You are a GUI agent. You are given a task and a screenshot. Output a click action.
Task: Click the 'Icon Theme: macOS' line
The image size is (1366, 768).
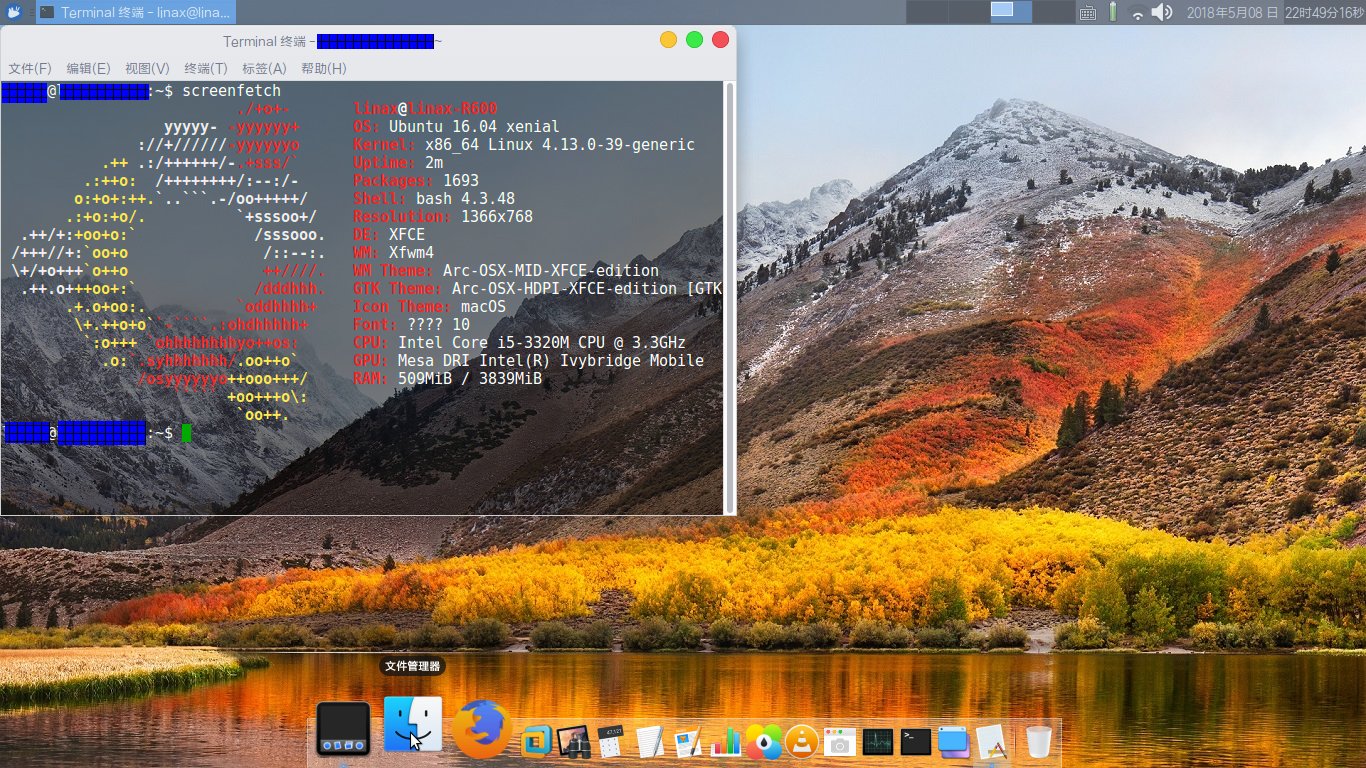[430, 307]
